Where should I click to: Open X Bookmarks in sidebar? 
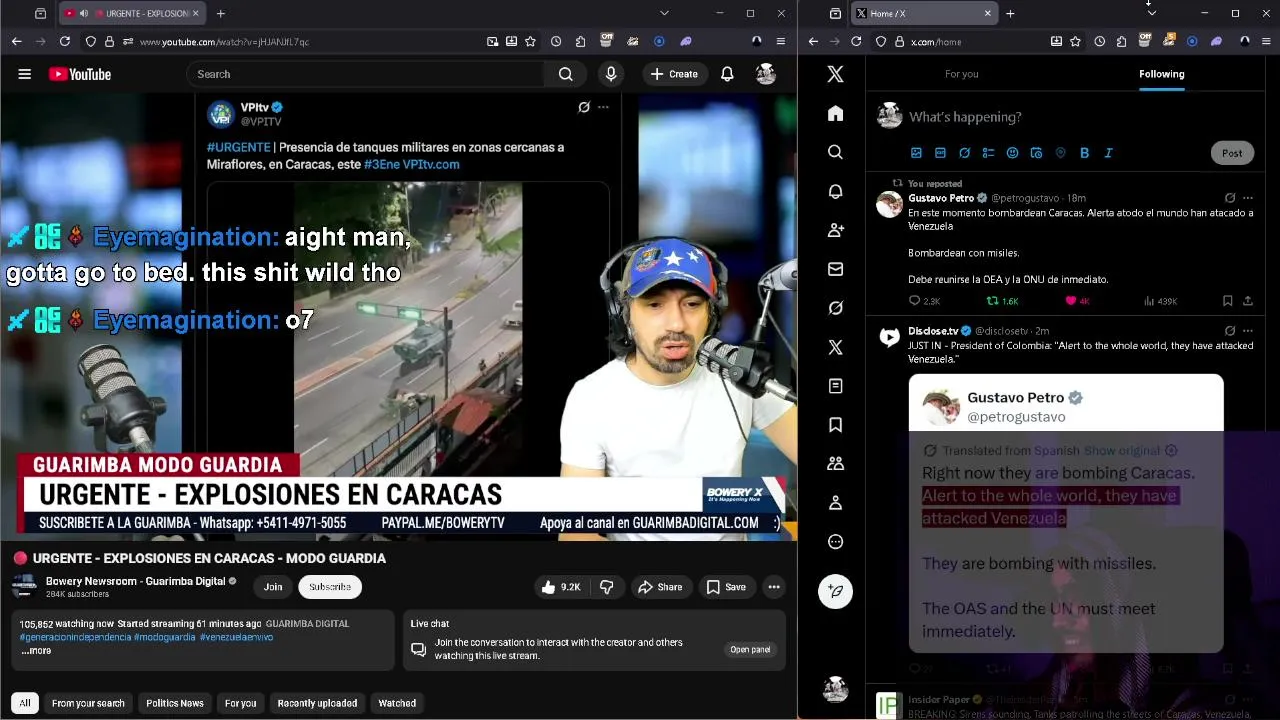(835, 425)
